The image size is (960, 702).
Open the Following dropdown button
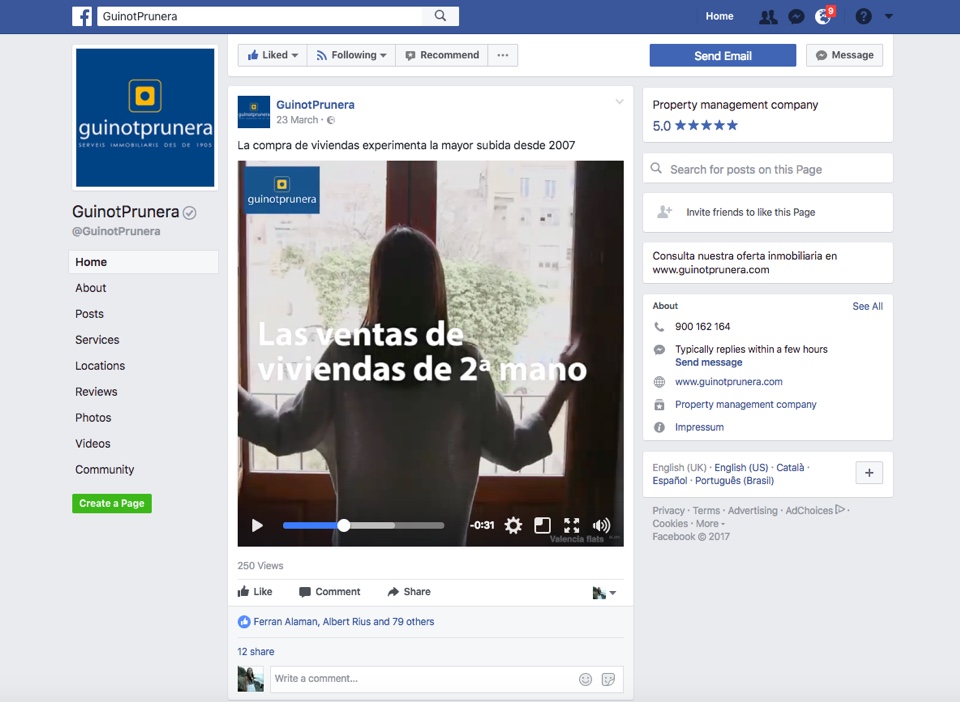click(351, 55)
